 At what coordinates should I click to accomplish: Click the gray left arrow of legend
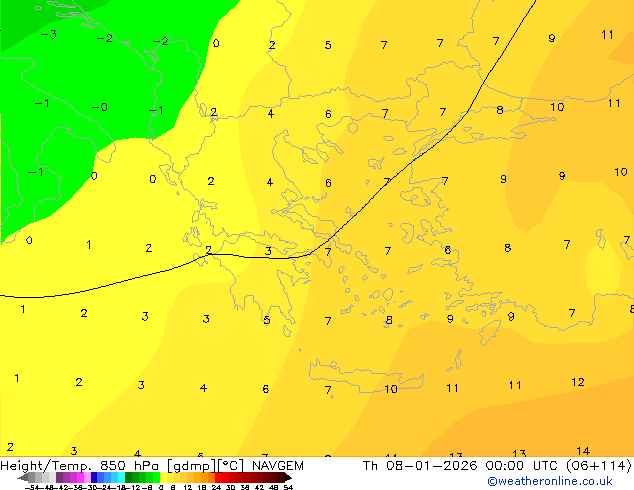(x=23, y=478)
